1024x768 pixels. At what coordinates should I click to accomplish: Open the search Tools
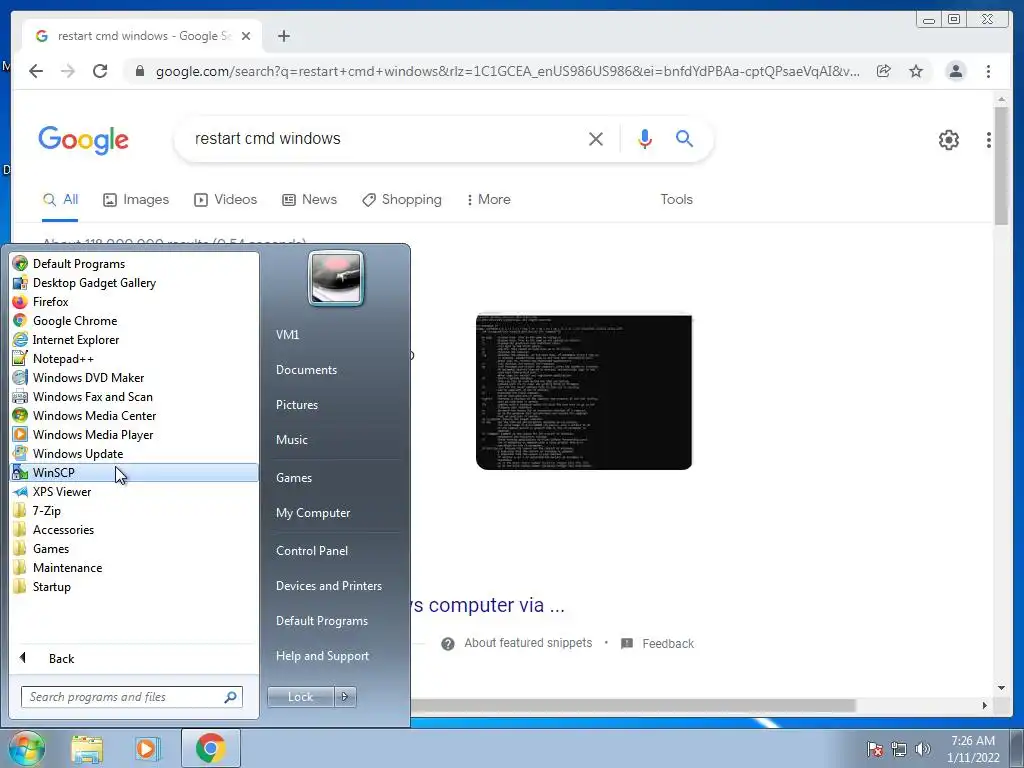(x=676, y=199)
